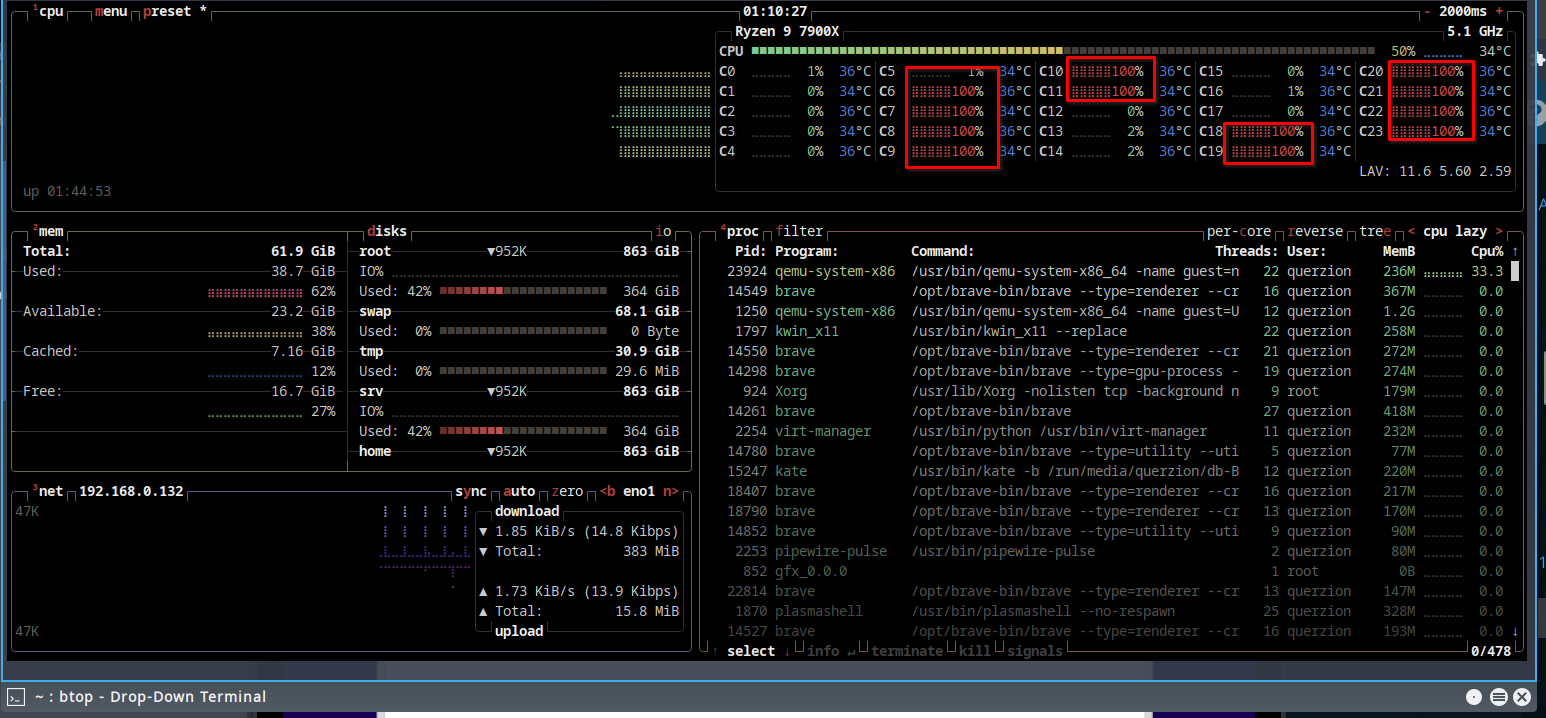Open the 'cpu lazy' sort selector
Viewport: 1546px width, 718px height.
point(1455,231)
